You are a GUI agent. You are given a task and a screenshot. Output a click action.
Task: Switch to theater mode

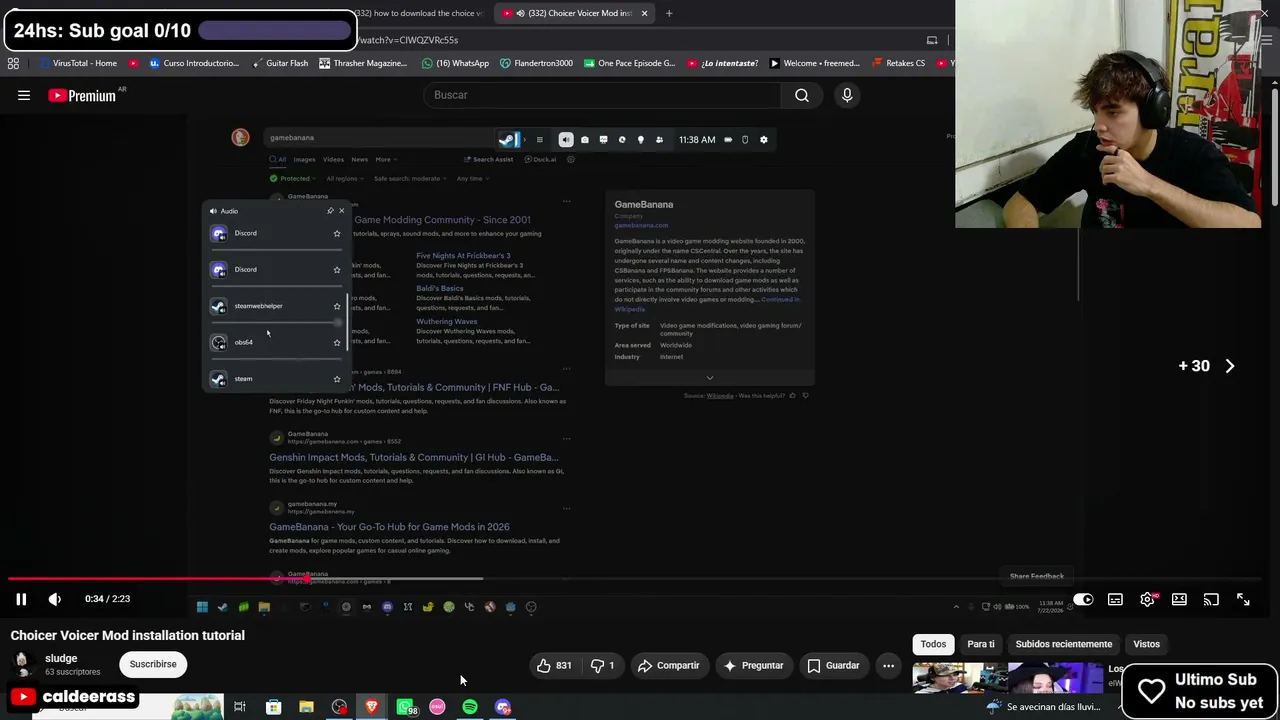[1179, 599]
